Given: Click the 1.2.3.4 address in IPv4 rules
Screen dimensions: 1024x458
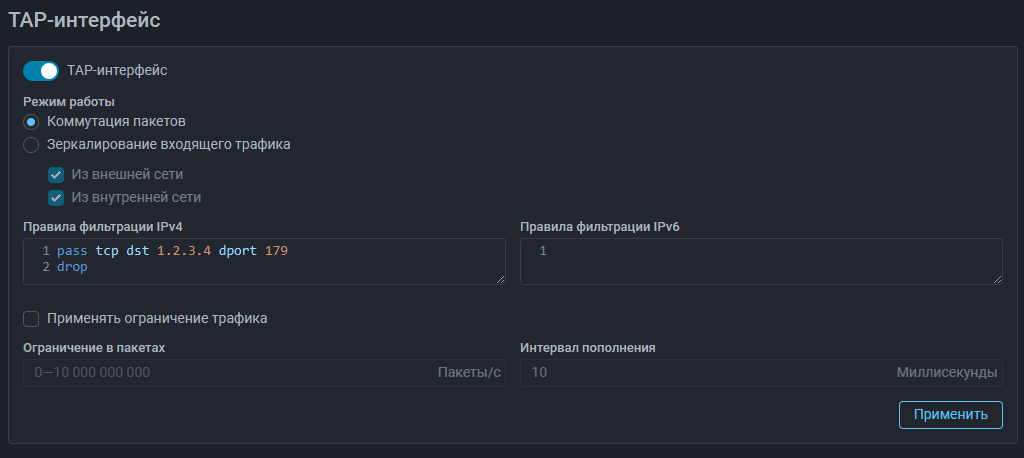Looking at the screenshot, I should point(183,251).
